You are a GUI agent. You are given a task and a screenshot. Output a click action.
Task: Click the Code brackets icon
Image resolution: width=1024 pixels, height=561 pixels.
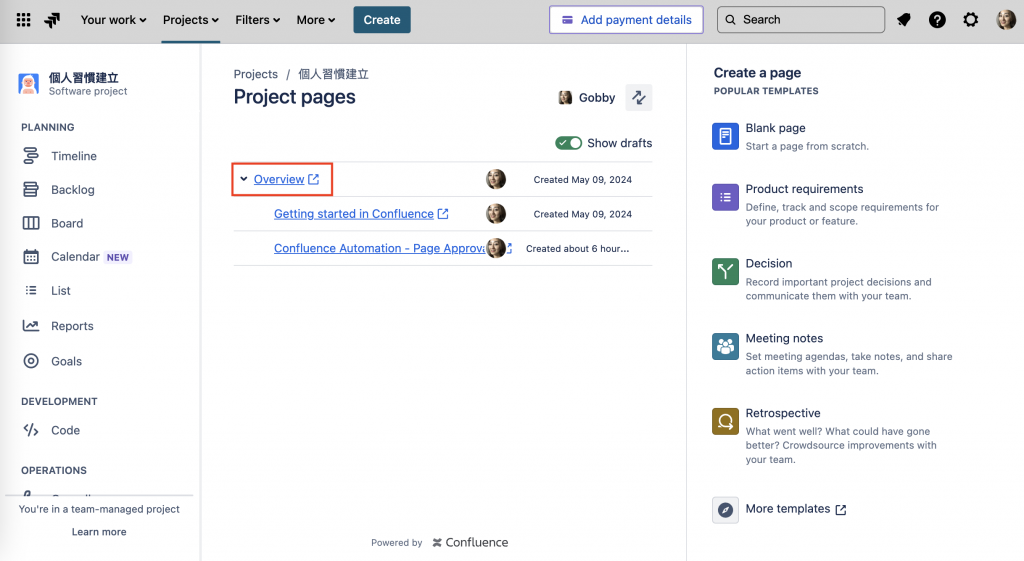coord(31,430)
